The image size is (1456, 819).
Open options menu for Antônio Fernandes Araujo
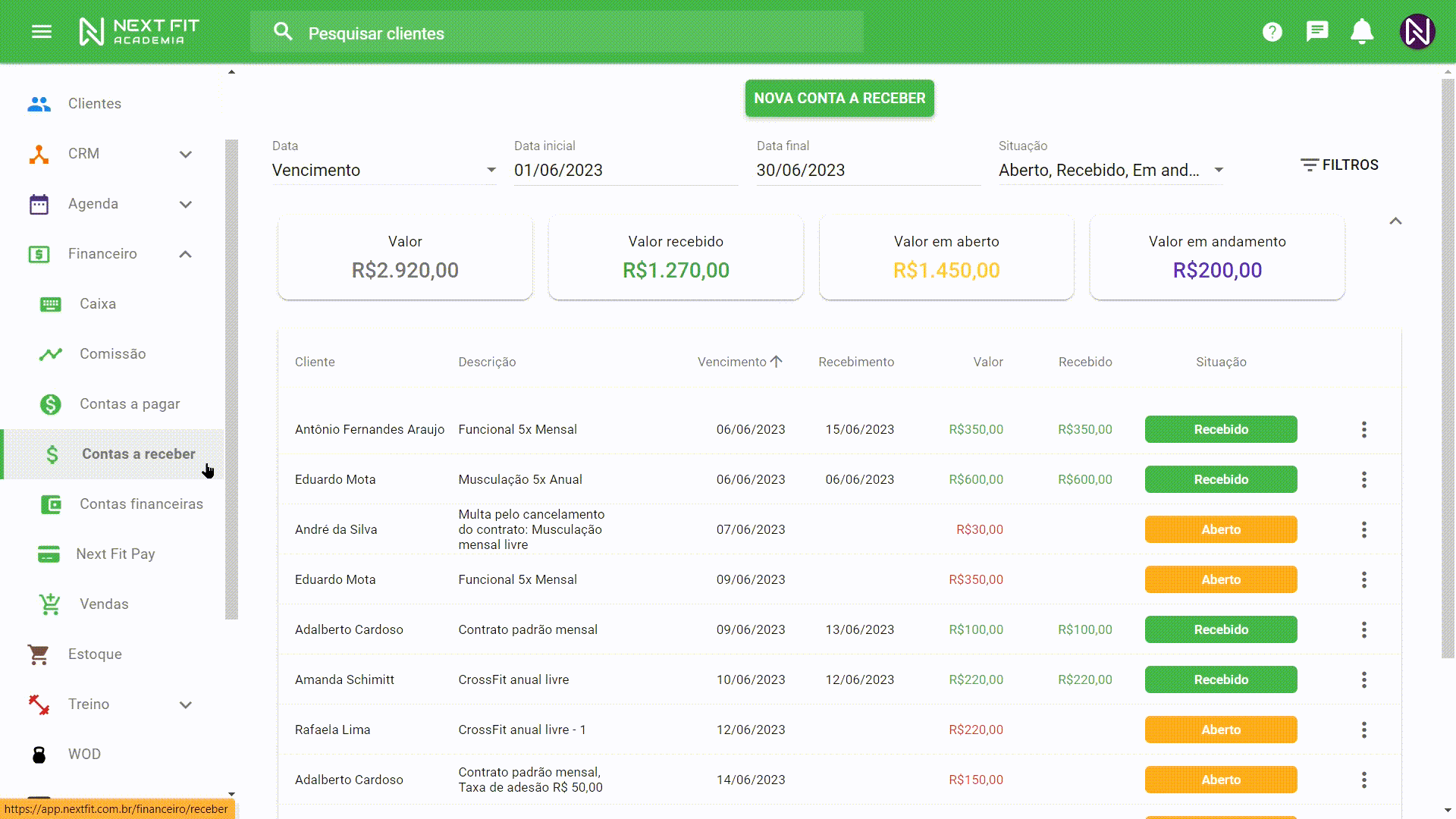[1363, 430]
